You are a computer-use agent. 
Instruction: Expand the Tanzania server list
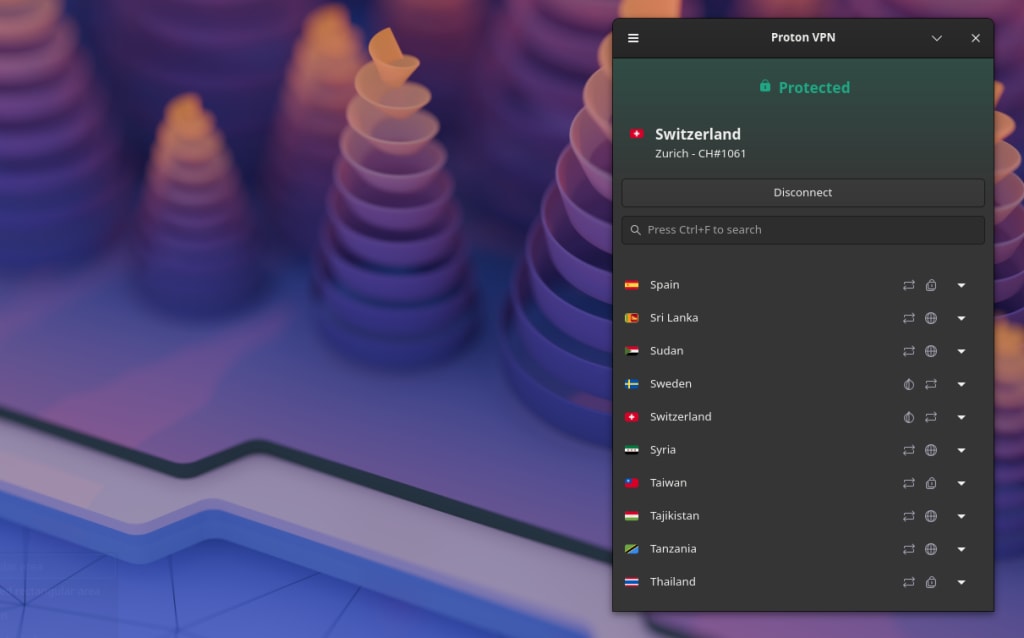pos(961,549)
